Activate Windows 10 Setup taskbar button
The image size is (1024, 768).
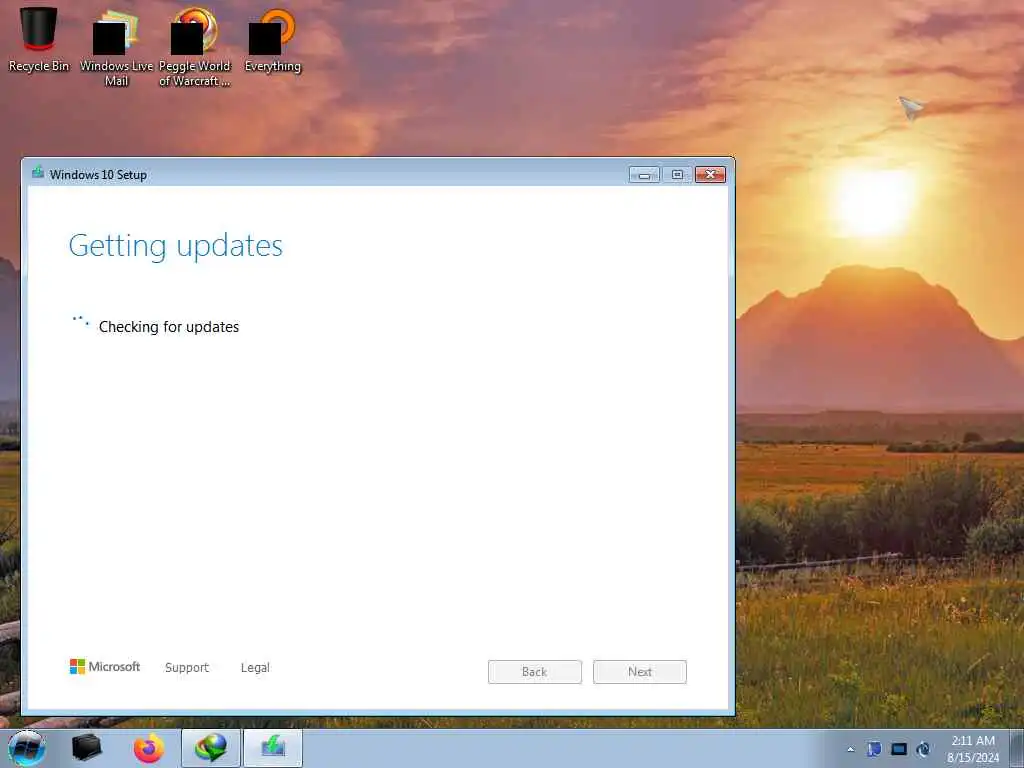[273, 748]
